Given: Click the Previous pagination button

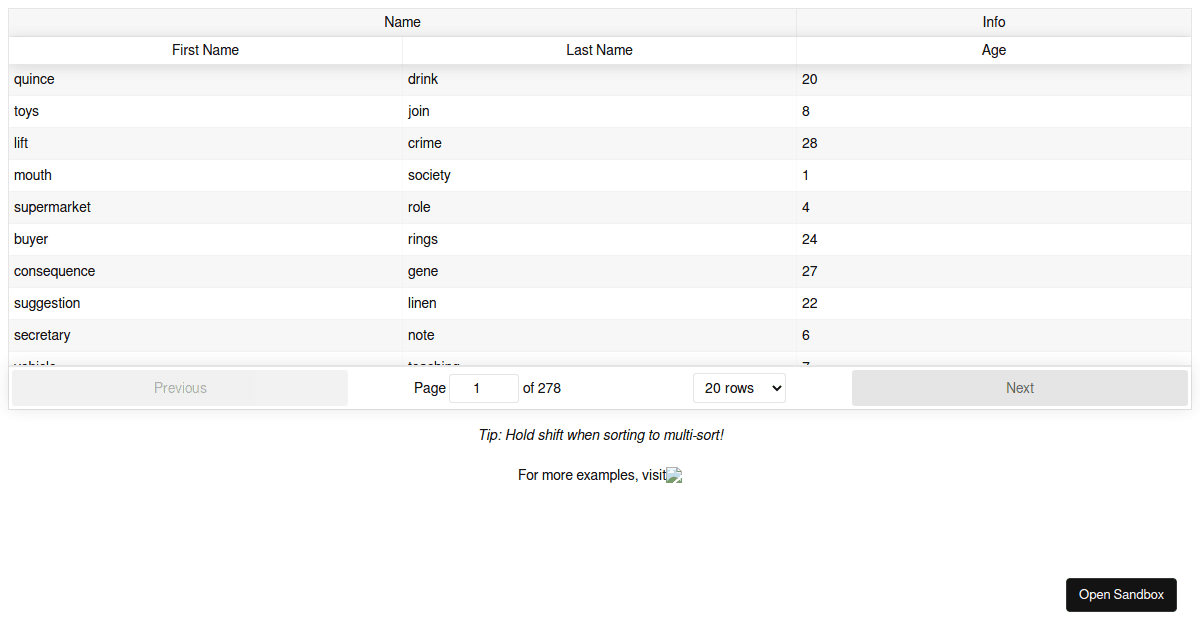Looking at the screenshot, I should click(x=180, y=387).
